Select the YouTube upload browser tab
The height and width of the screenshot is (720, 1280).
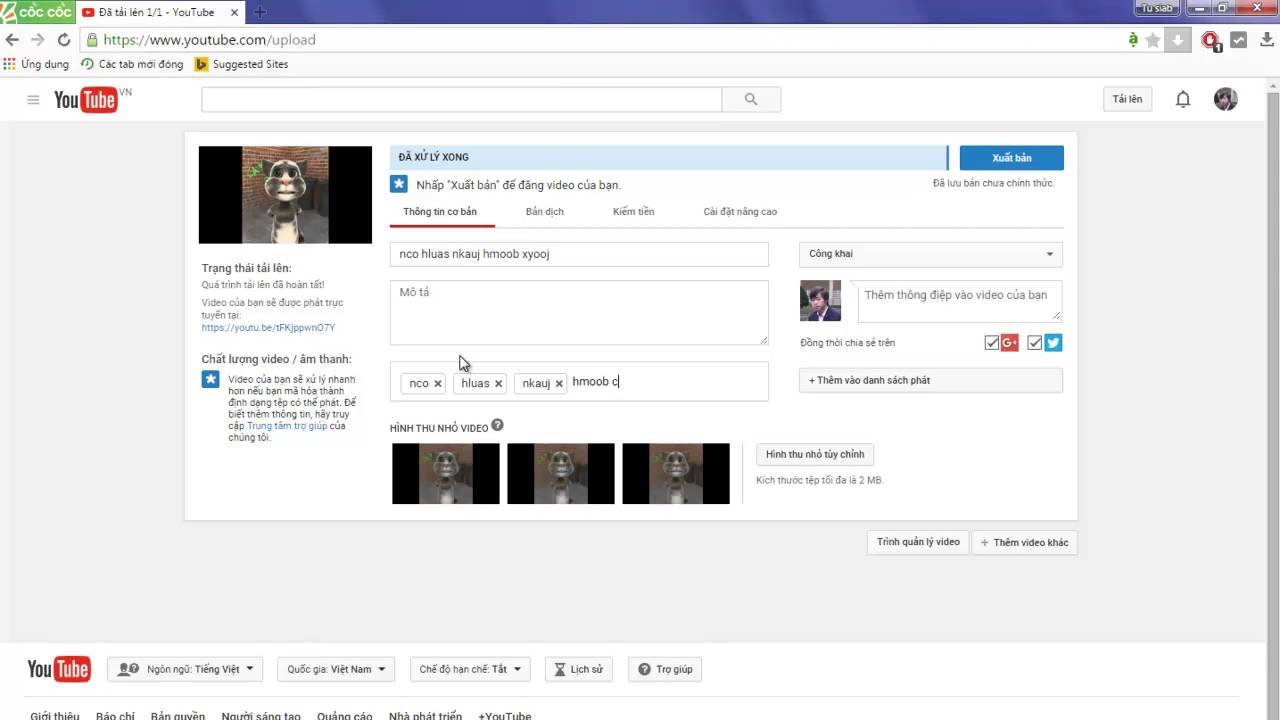click(160, 12)
